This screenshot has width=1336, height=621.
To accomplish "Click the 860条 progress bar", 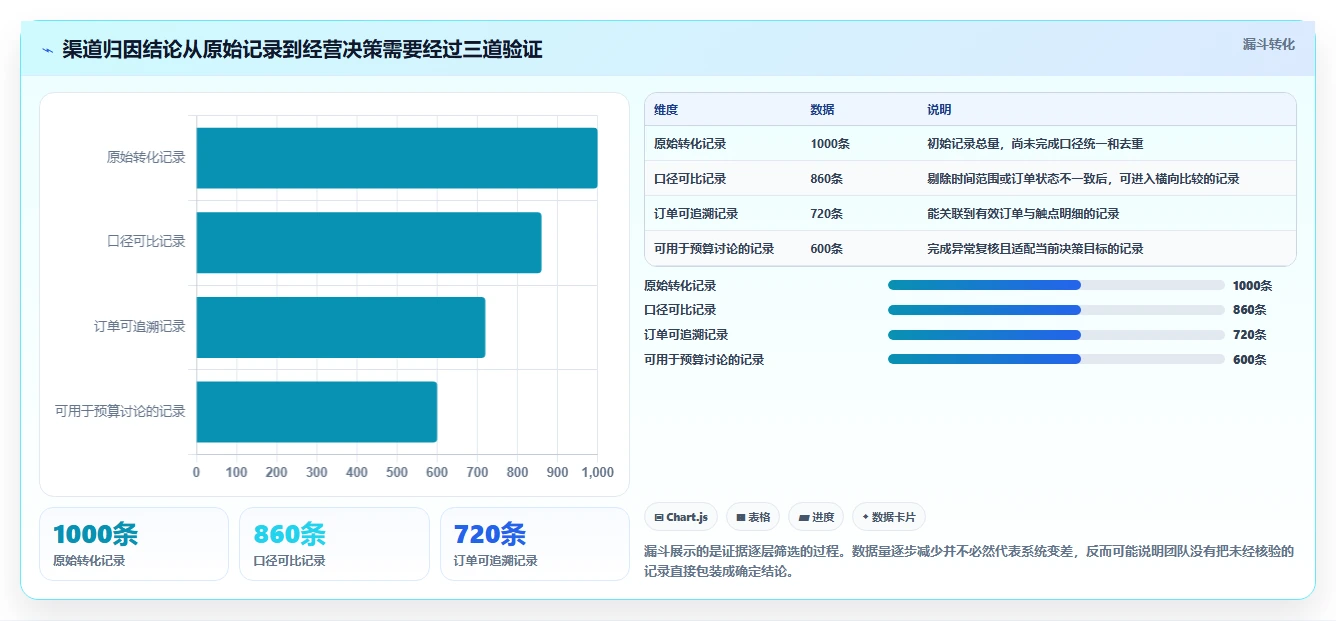I will (1056, 310).
